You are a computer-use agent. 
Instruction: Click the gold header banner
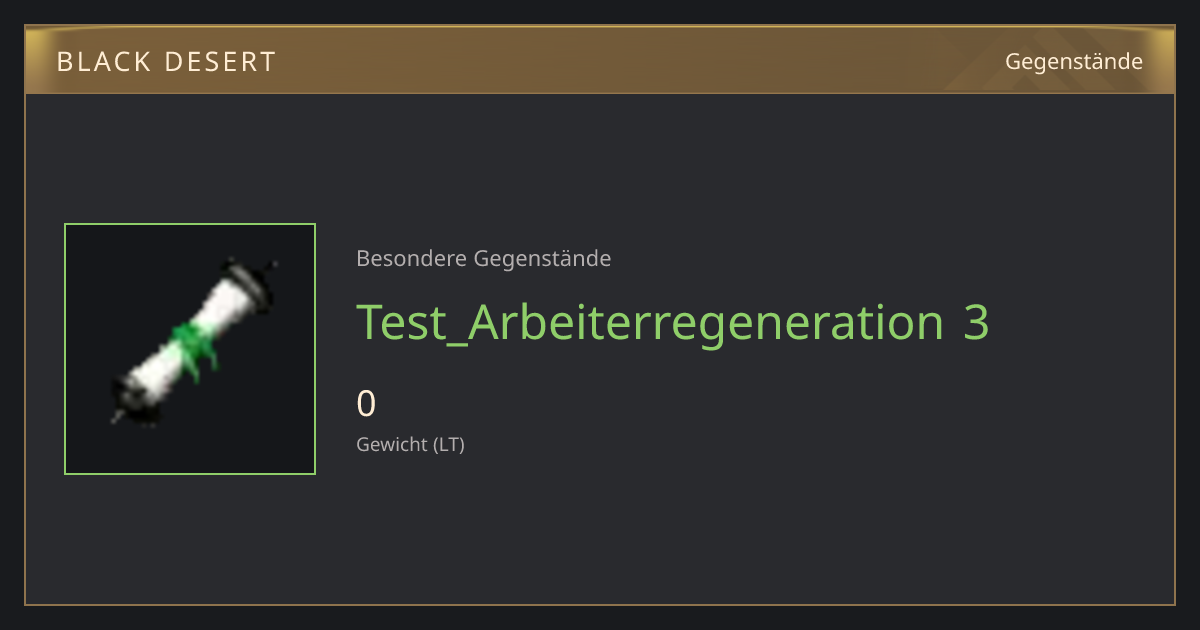pos(600,60)
